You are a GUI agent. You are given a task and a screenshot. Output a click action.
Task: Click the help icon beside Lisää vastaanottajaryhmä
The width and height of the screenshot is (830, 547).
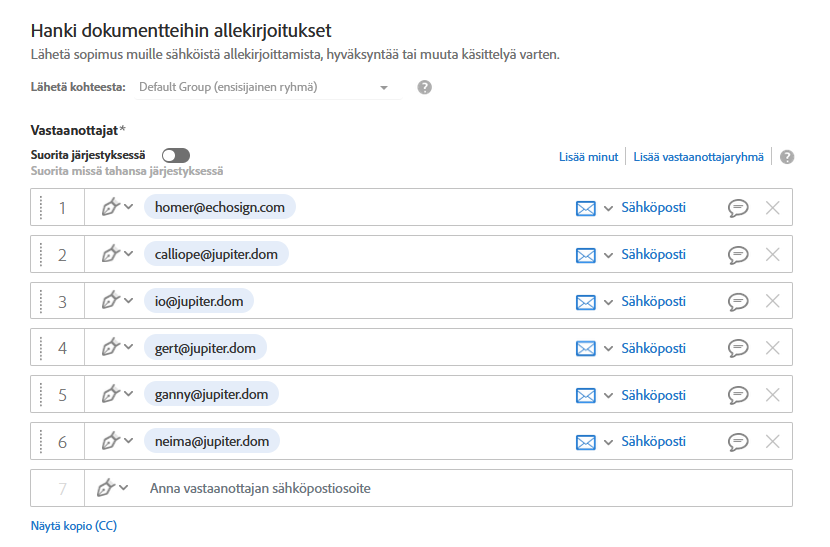coord(787,157)
